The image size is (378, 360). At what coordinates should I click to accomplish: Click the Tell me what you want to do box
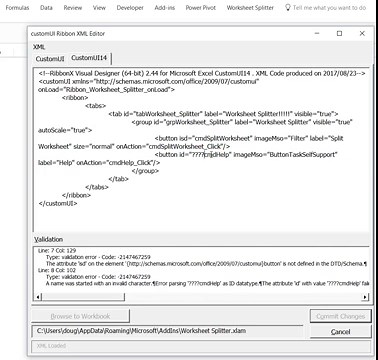pos(329,7)
